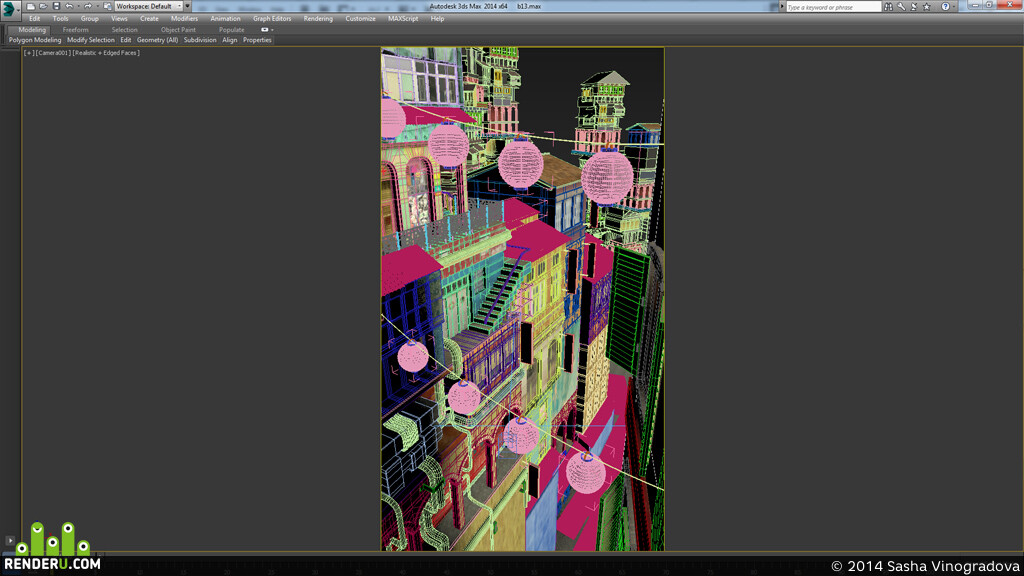Click the Undo arrow icon

coord(69,6)
